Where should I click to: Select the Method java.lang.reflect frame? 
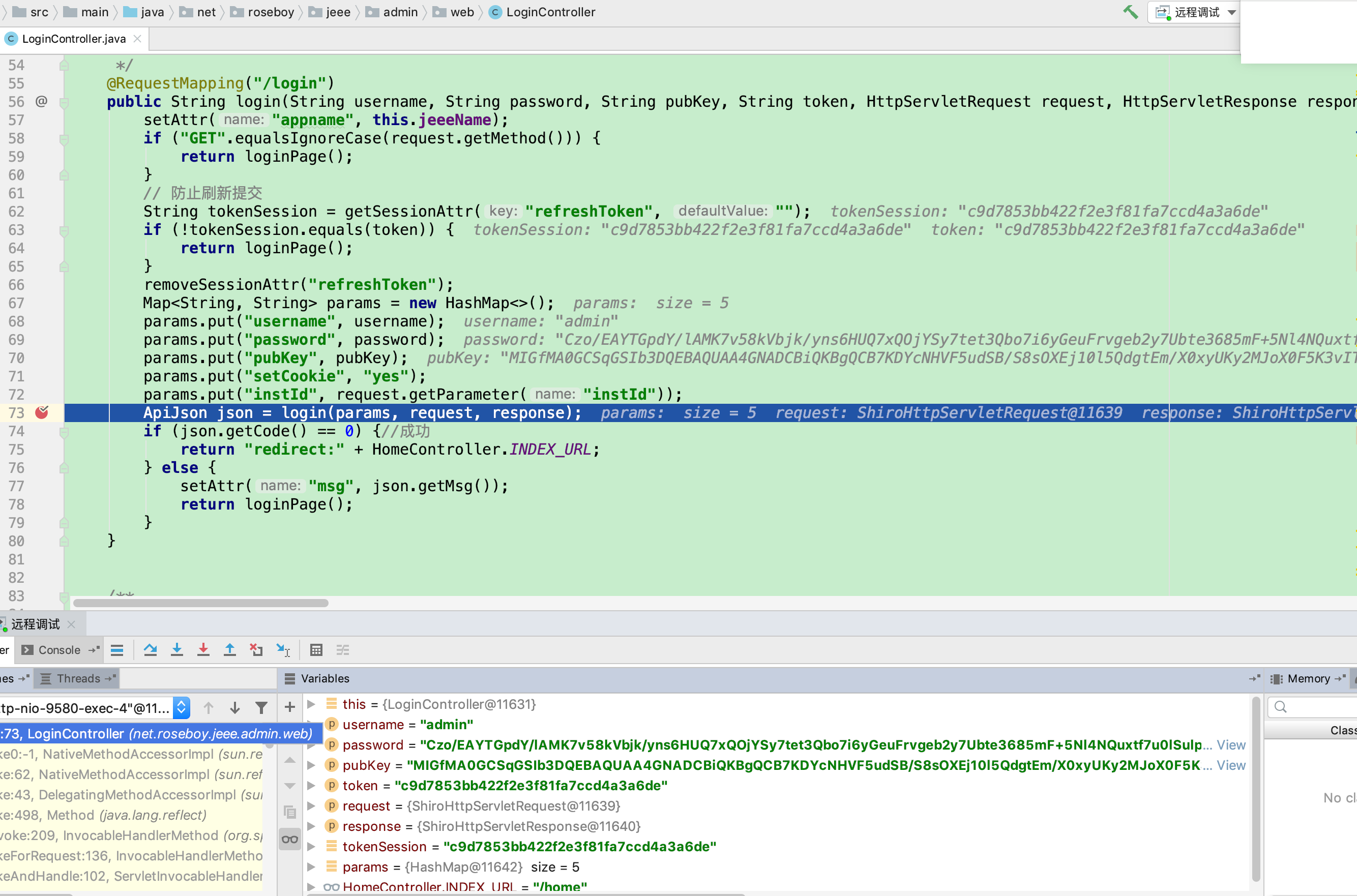[131, 816]
